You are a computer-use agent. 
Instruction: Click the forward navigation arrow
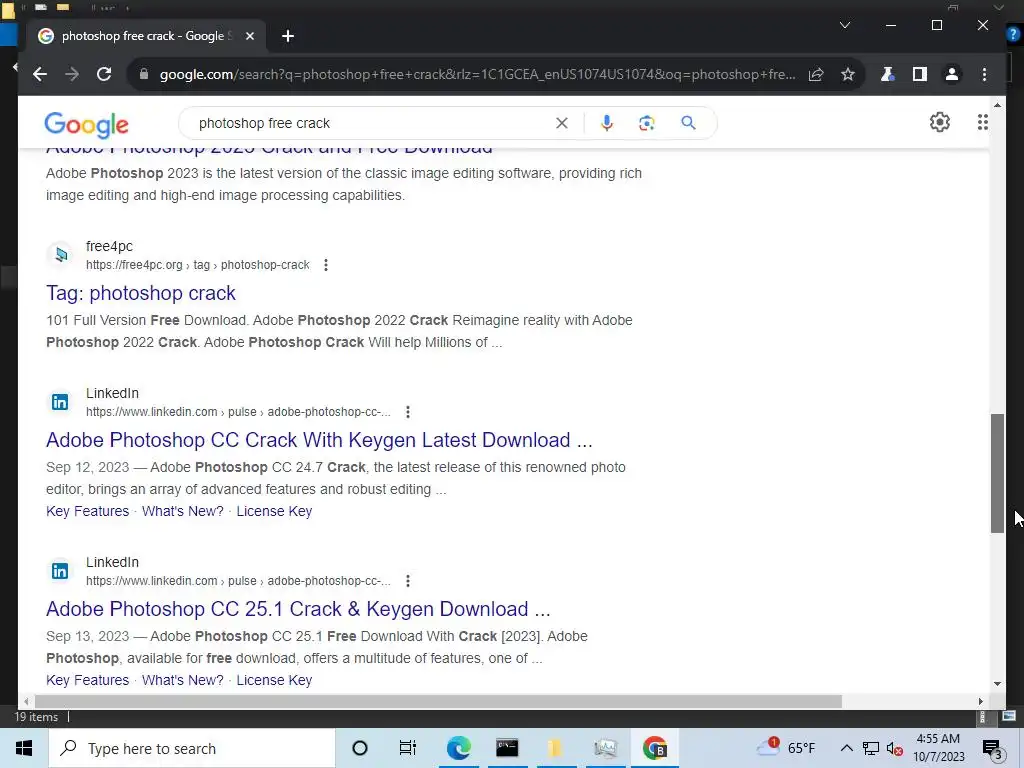click(x=72, y=74)
